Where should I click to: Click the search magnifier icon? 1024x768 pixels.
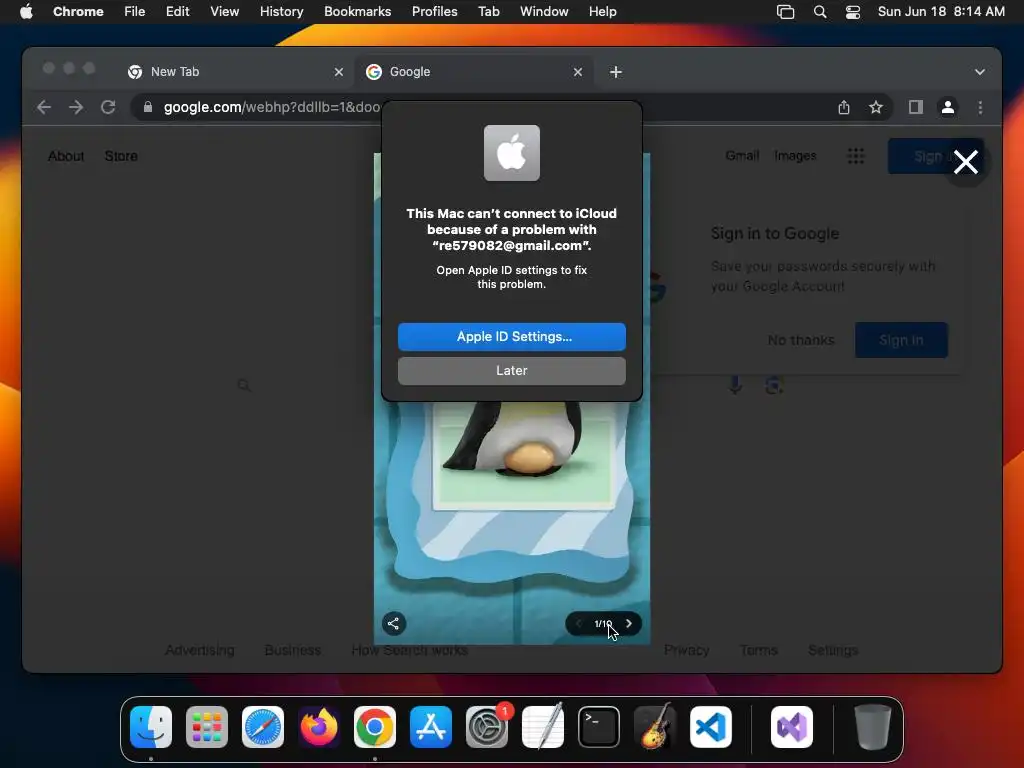(x=244, y=385)
